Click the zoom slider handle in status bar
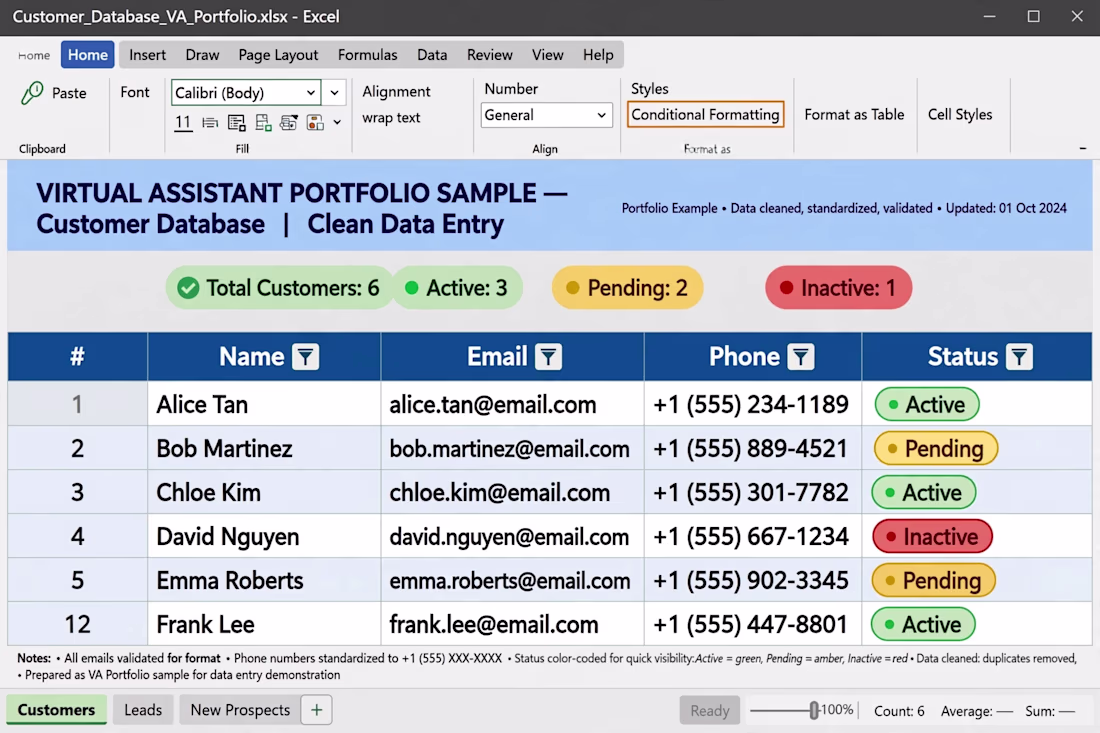Screen dimensions: 1100x733 point(814,711)
